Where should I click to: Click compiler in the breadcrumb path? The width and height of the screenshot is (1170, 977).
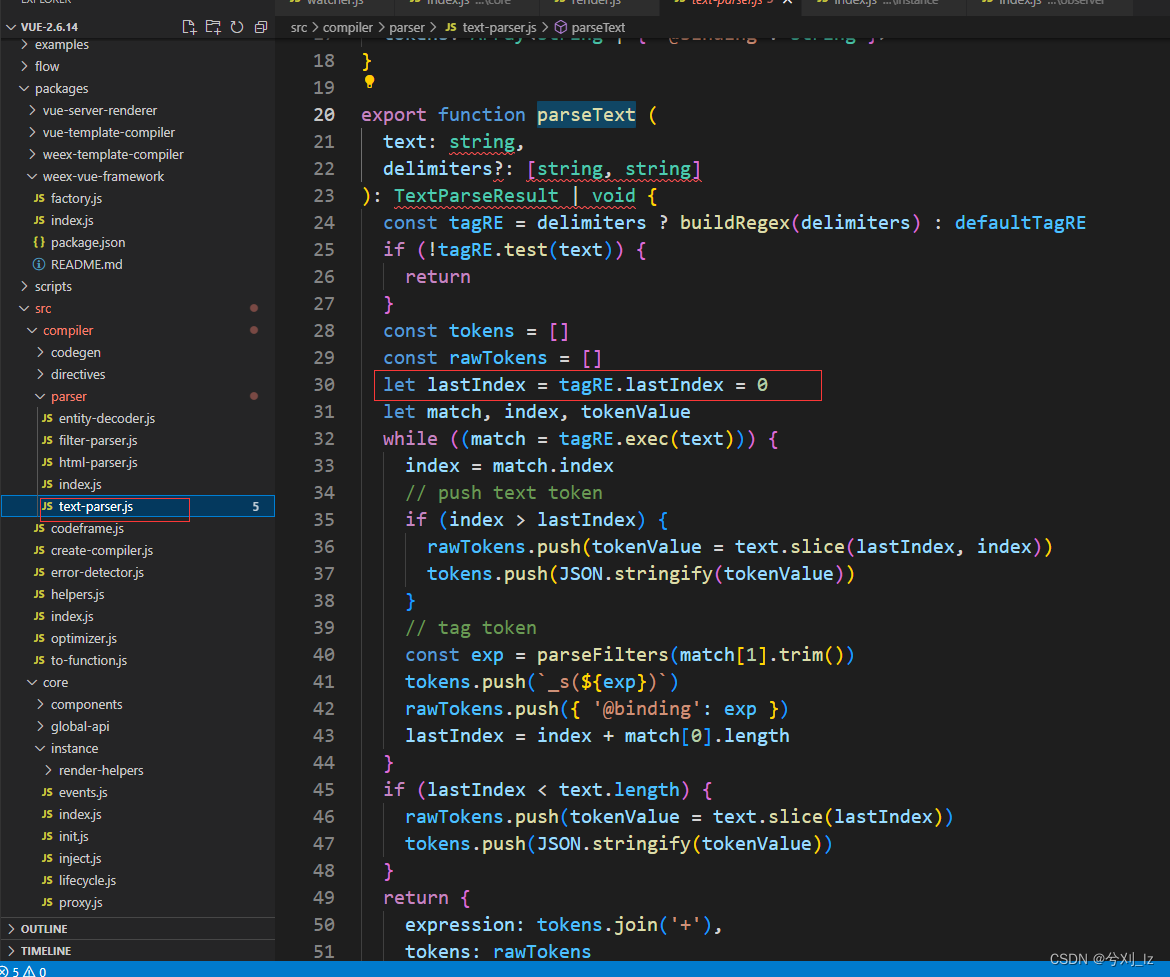tap(347, 28)
